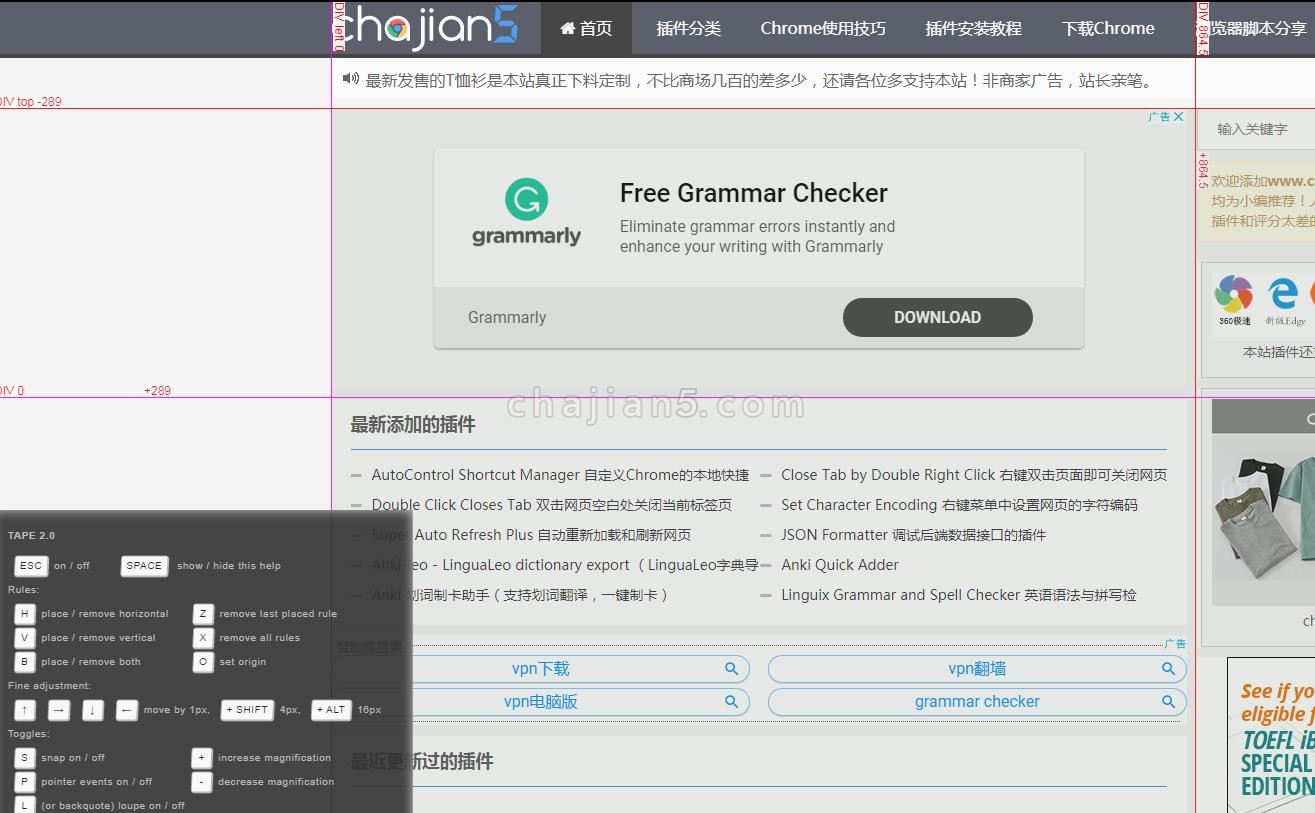The height and width of the screenshot is (813, 1315).
Task: Click search icon in vpn下载 box
Action: click(x=732, y=669)
